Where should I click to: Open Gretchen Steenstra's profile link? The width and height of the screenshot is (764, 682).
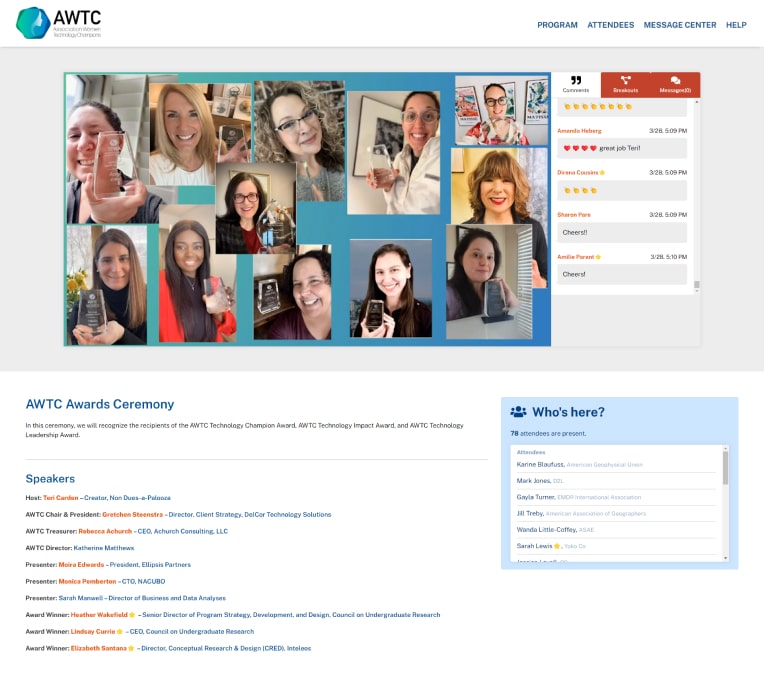point(133,514)
